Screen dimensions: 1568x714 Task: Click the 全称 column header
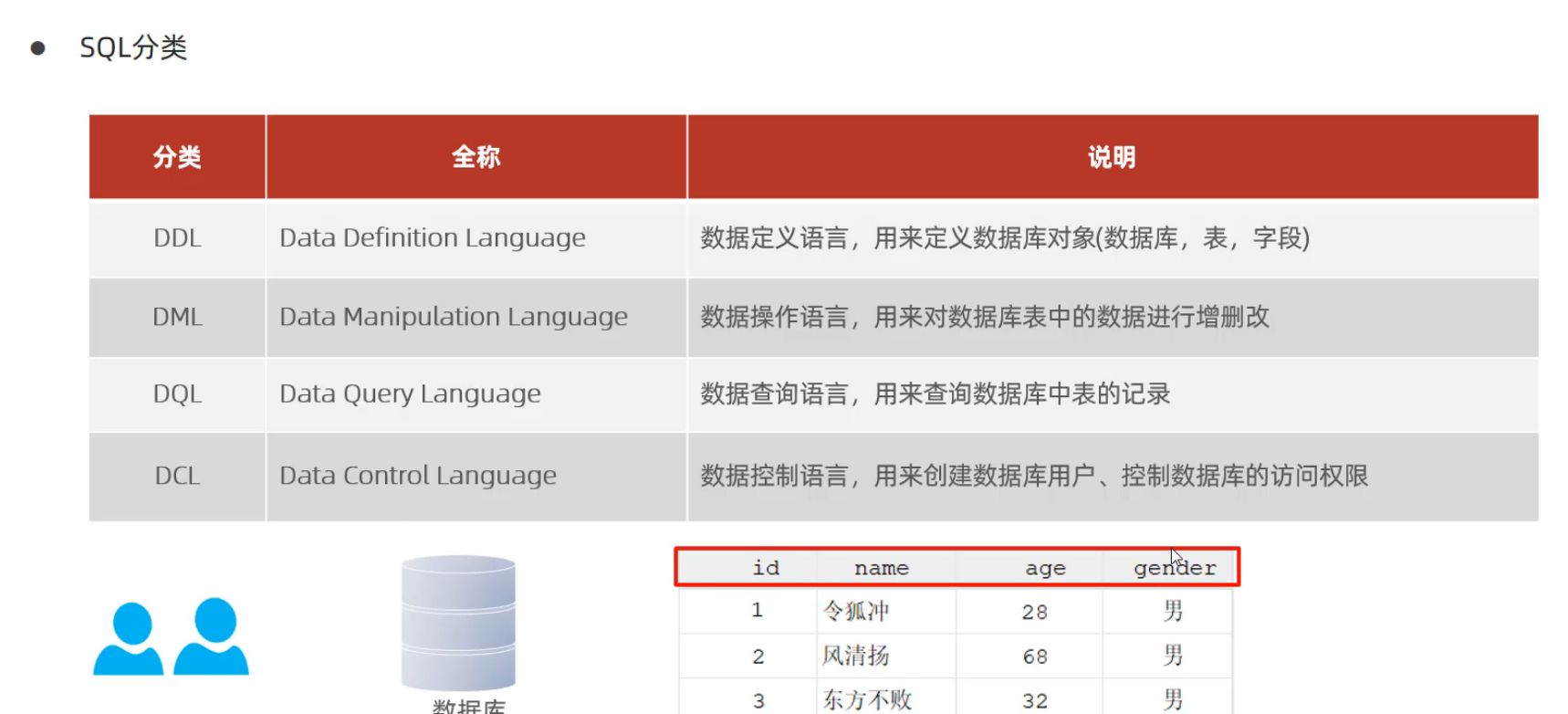[x=476, y=157]
